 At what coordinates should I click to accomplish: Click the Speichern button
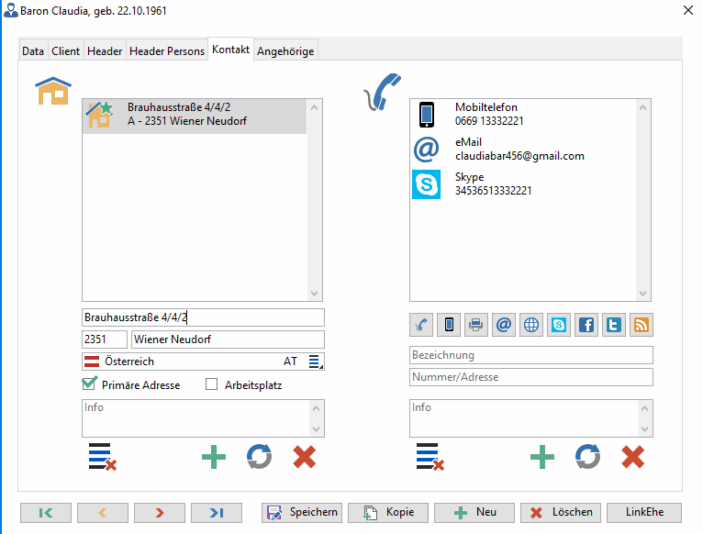[301, 512]
